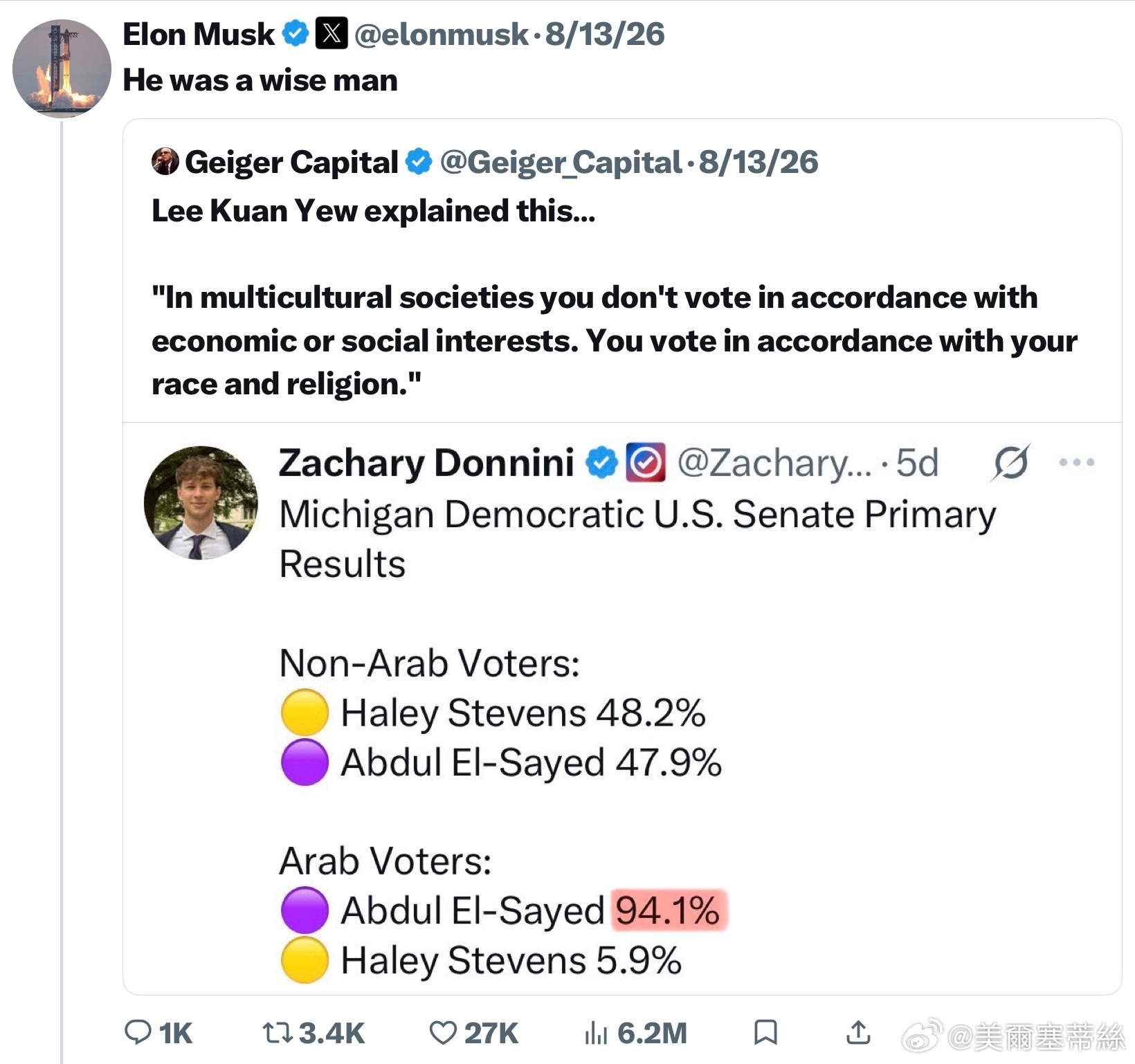Click the @Geiger_Capital handle

[561, 163]
